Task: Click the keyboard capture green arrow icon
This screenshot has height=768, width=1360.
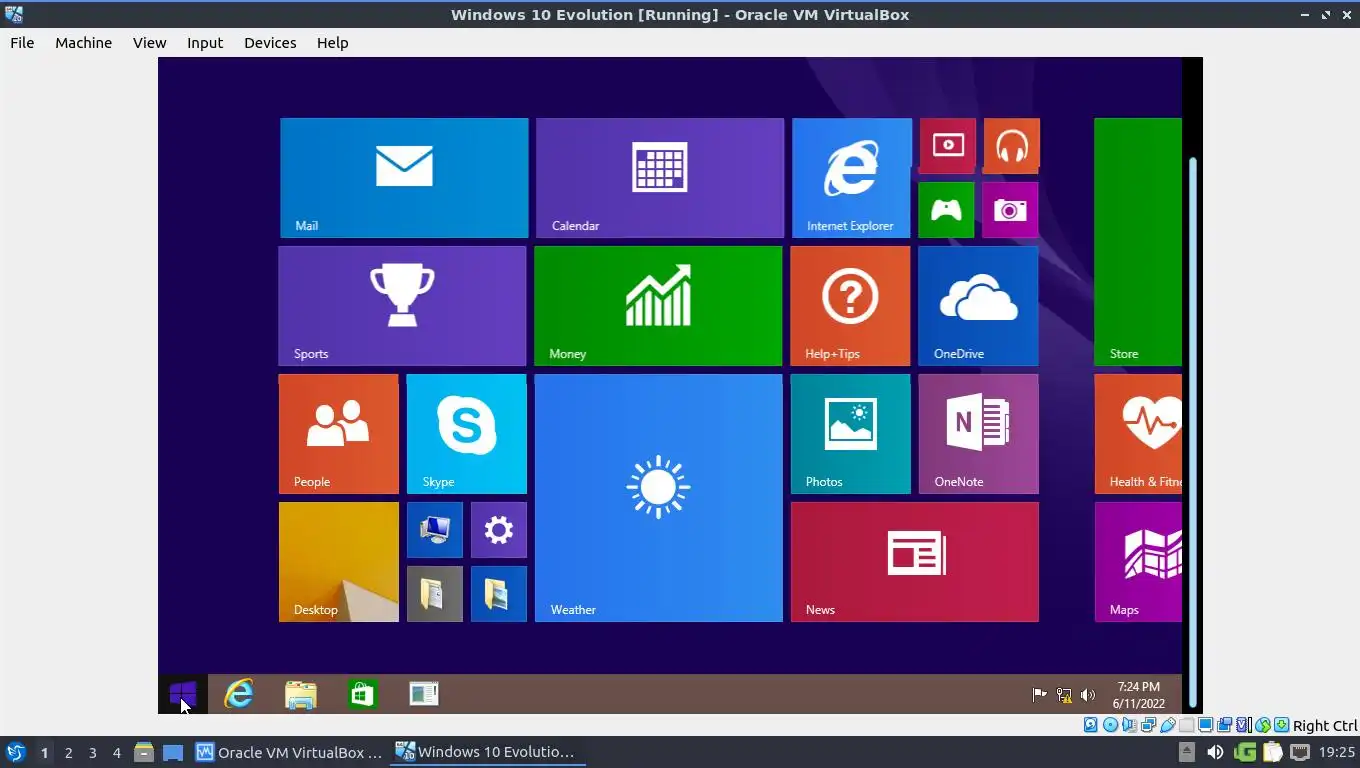Action: pyautogui.click(x=1281, y=725)
